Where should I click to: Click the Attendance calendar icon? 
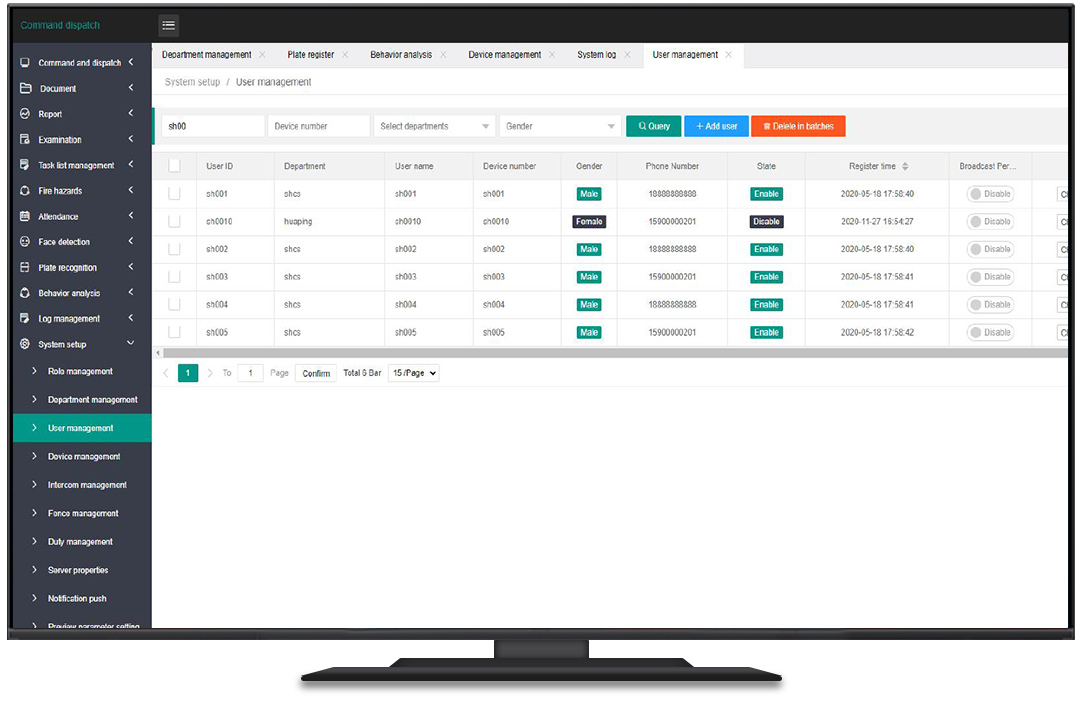(25, 216)
